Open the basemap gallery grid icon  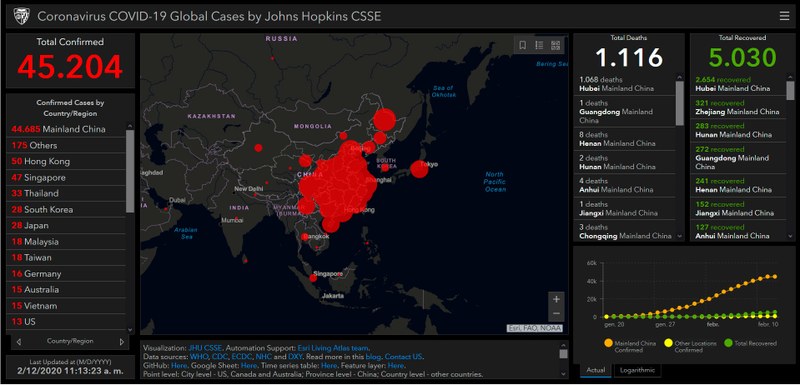(556, 45)
